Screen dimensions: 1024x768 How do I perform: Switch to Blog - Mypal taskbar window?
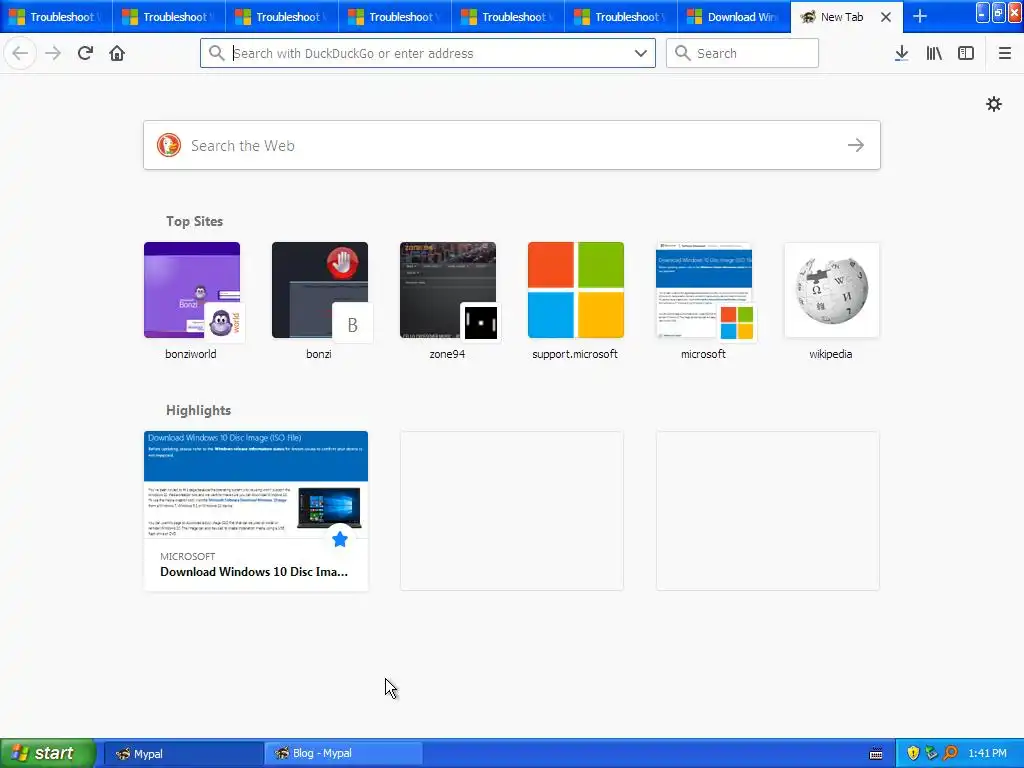[344, 754]
